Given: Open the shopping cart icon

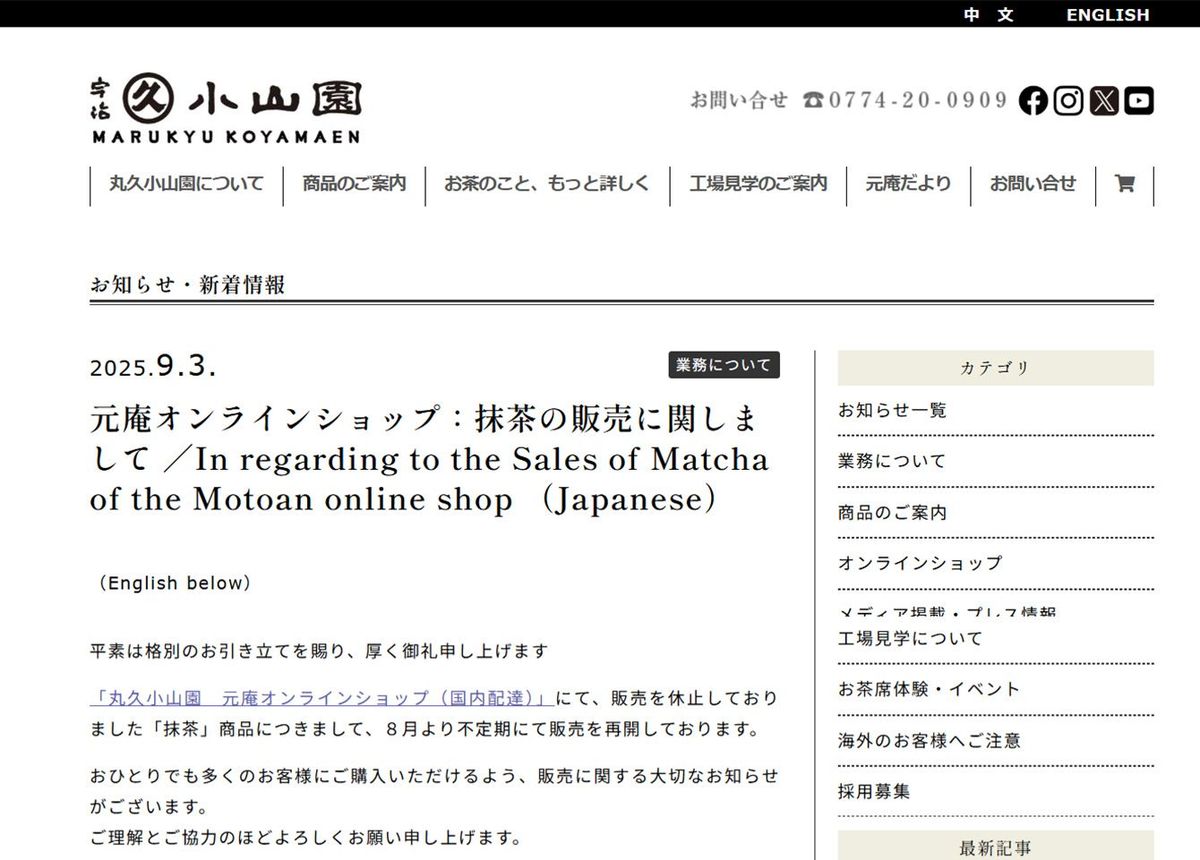Looking at the screenshot, I should pyautogui.click(x=1125, y=184).
